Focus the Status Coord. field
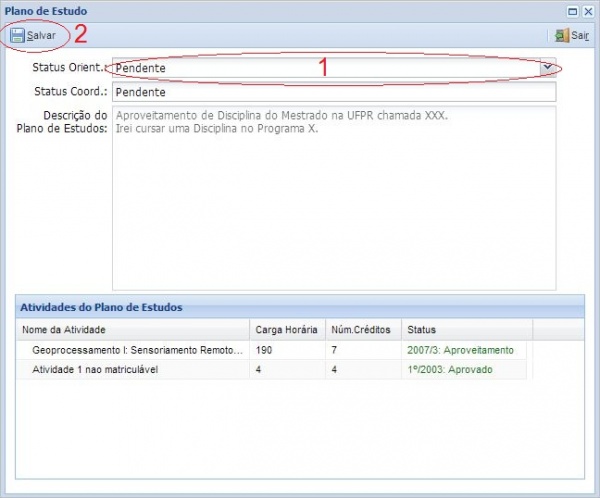The image size is (600, 498). pyautogui.click(x=332, y=91)
